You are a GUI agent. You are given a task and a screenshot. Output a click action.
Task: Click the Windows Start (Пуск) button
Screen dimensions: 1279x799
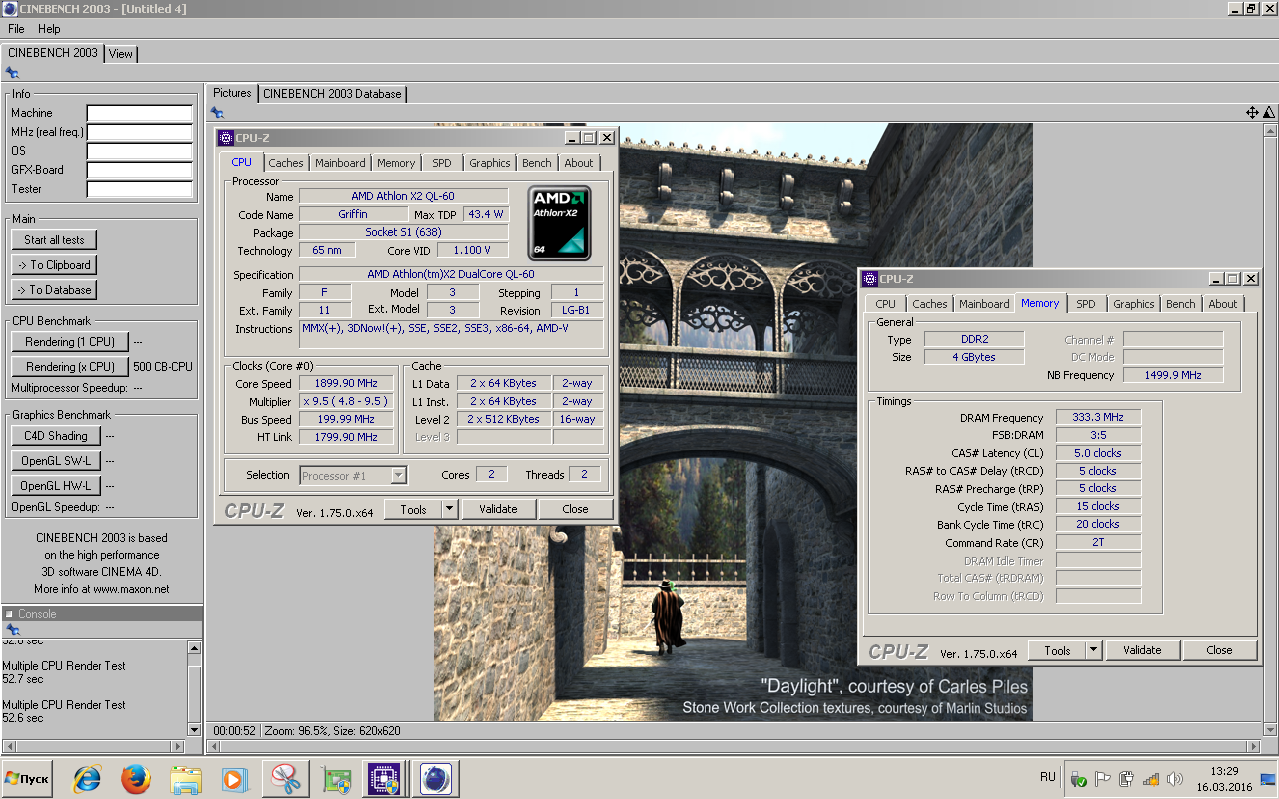[28, 778]
